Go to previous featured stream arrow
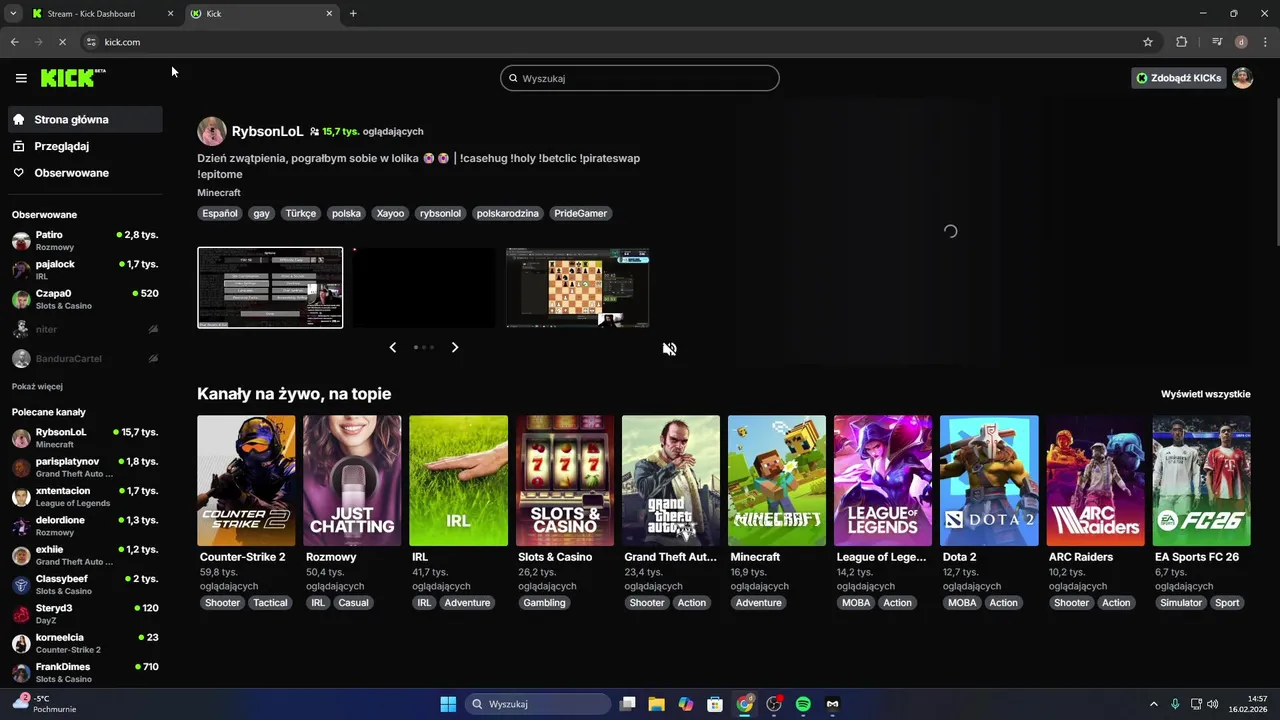Viewport: 1280px width, 720px height. coord(392,347)
